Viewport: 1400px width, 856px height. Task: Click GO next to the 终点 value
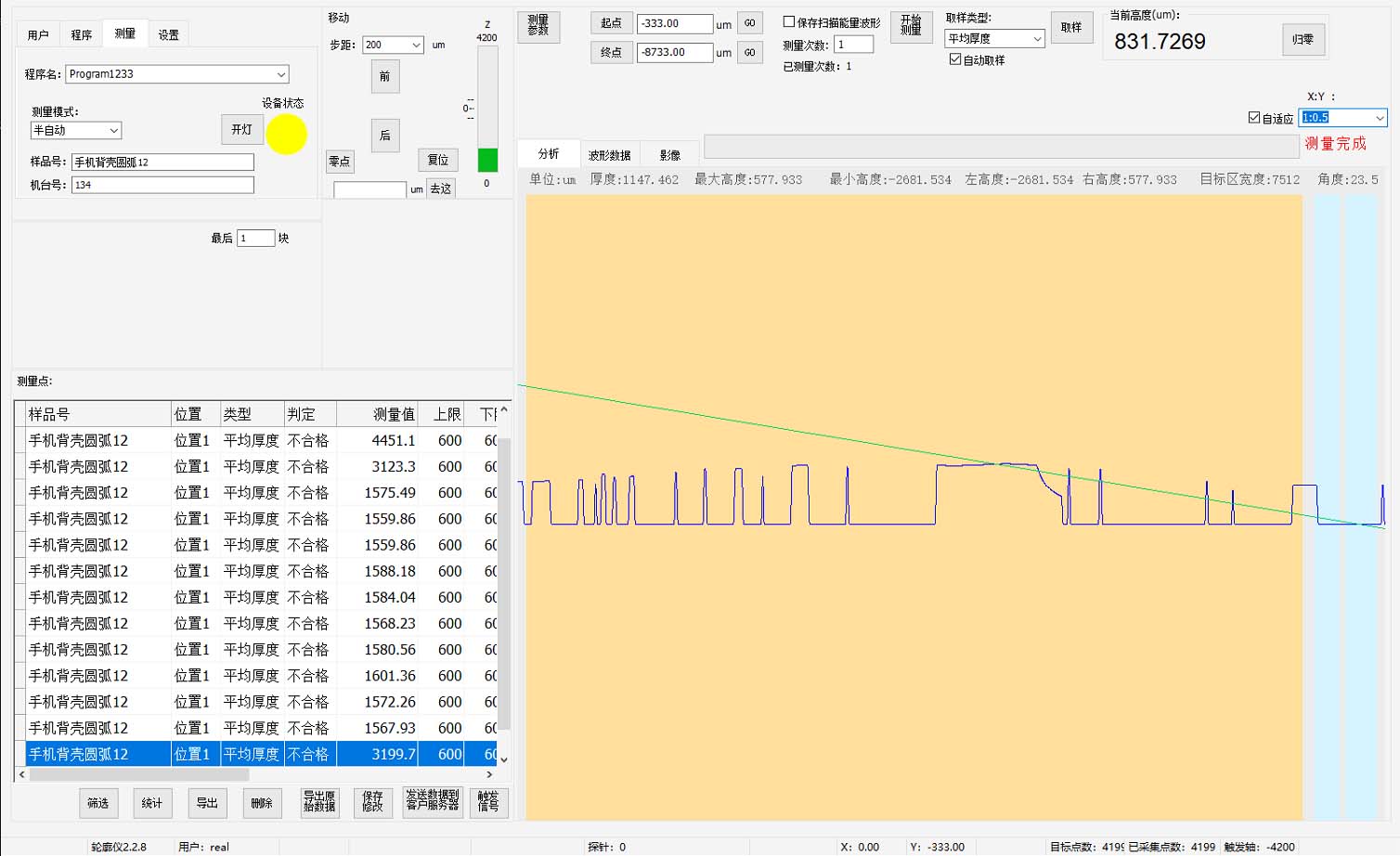749,52
